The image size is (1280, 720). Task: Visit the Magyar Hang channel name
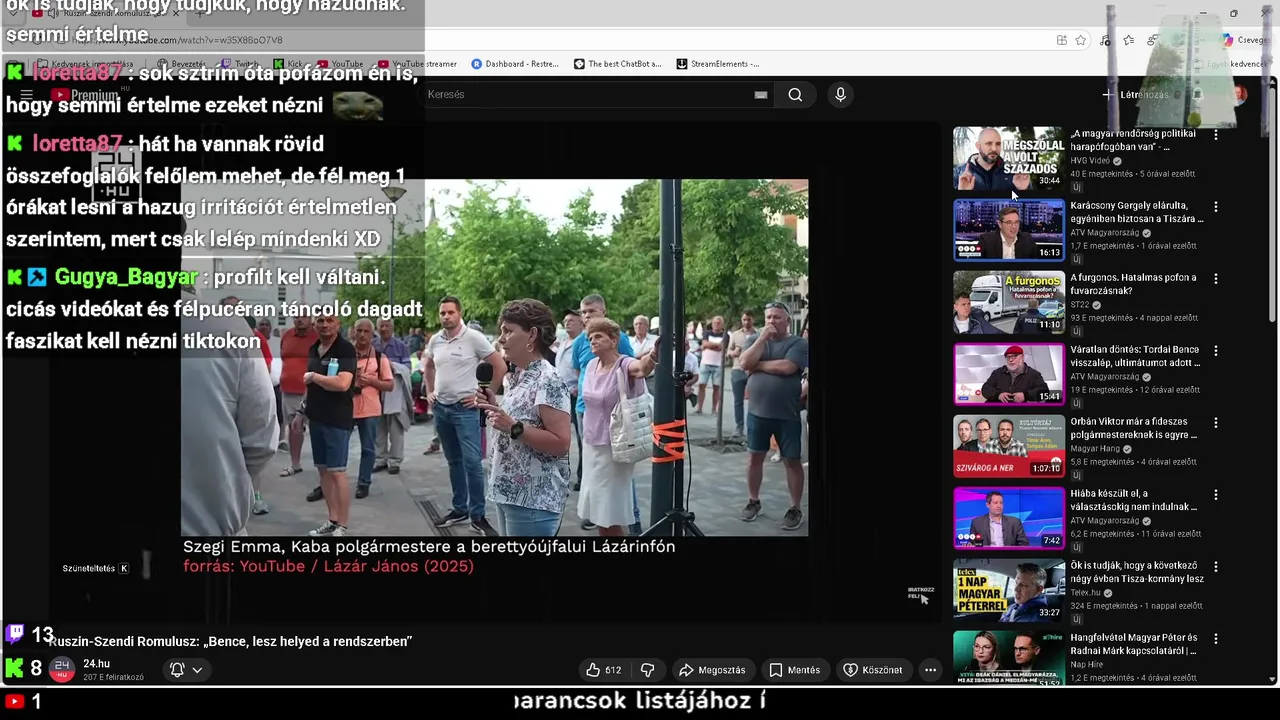click(1095, 449)
